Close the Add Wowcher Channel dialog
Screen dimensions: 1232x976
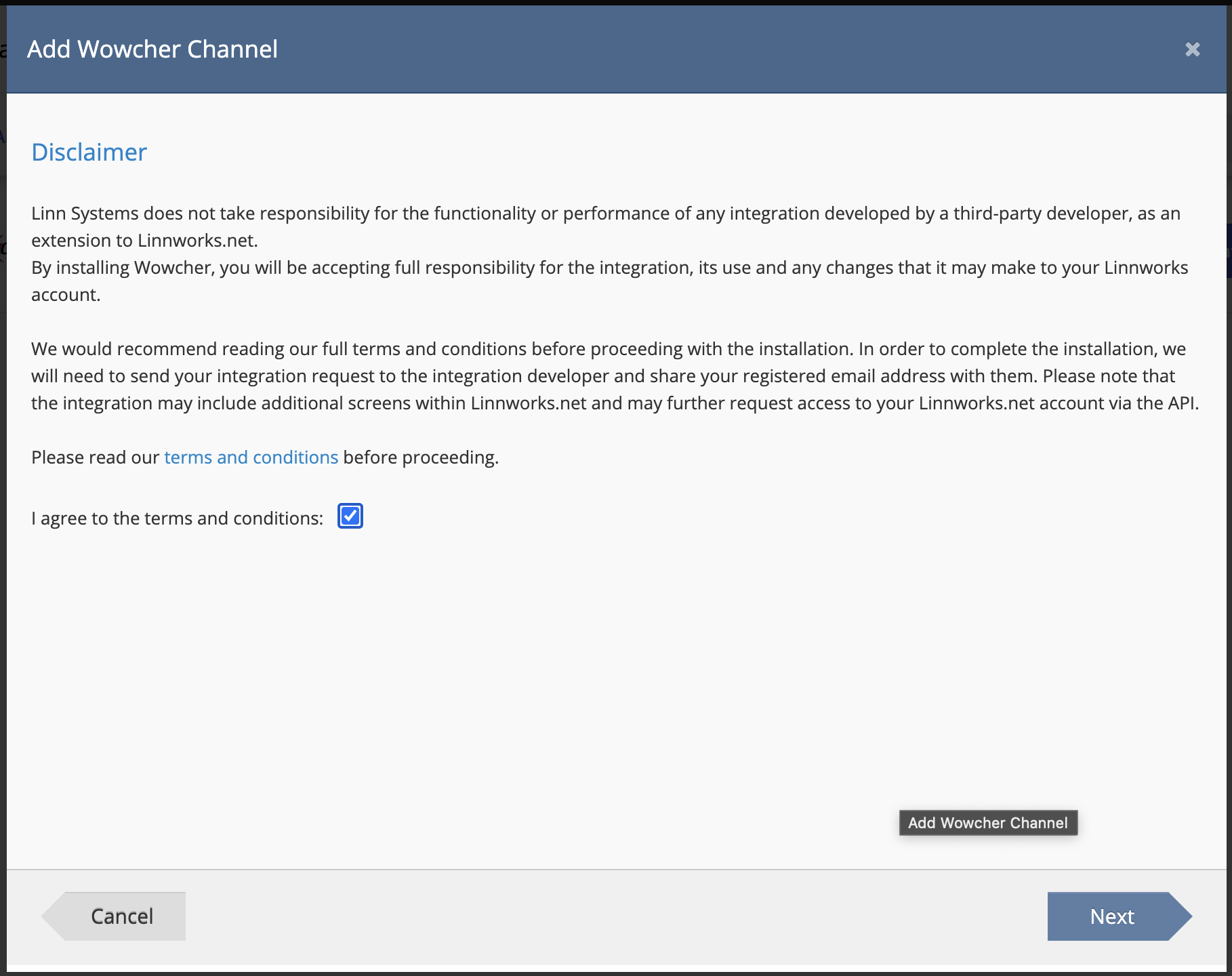[1192, 49]
